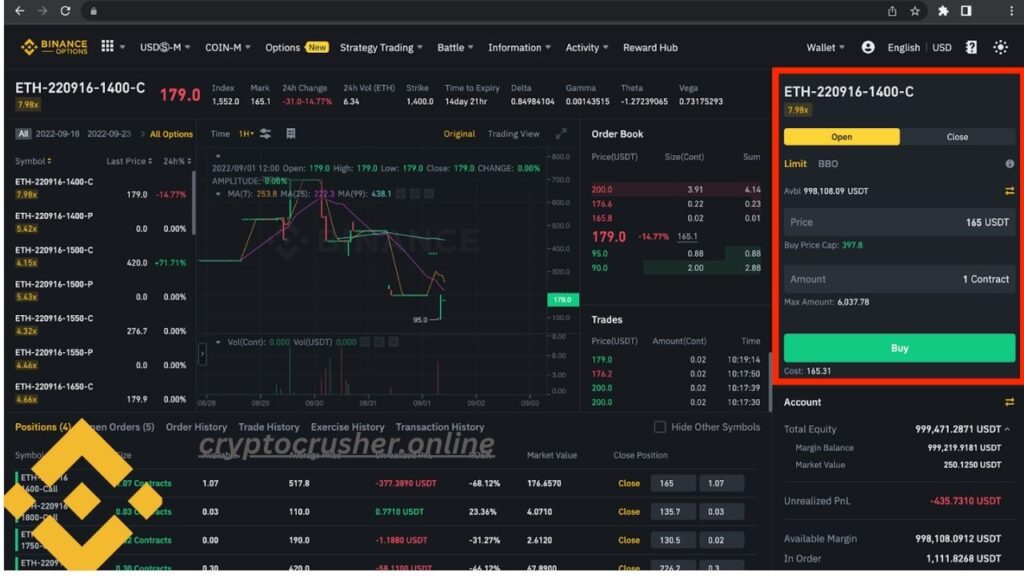This screenshot has width=1024, height=576.
Task: Expand Activity dropdown menu
Action: 586,48
